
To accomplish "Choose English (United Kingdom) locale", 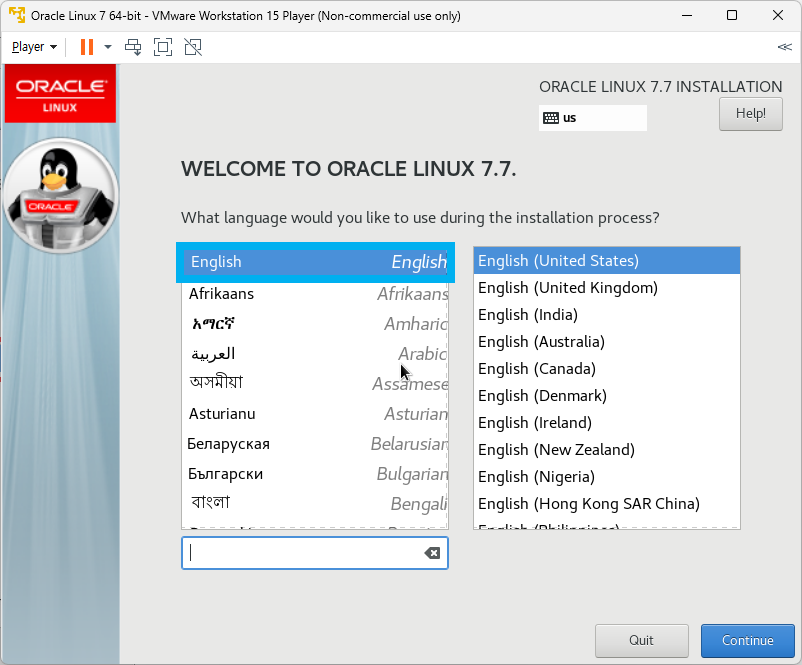I will click(607, 288).
